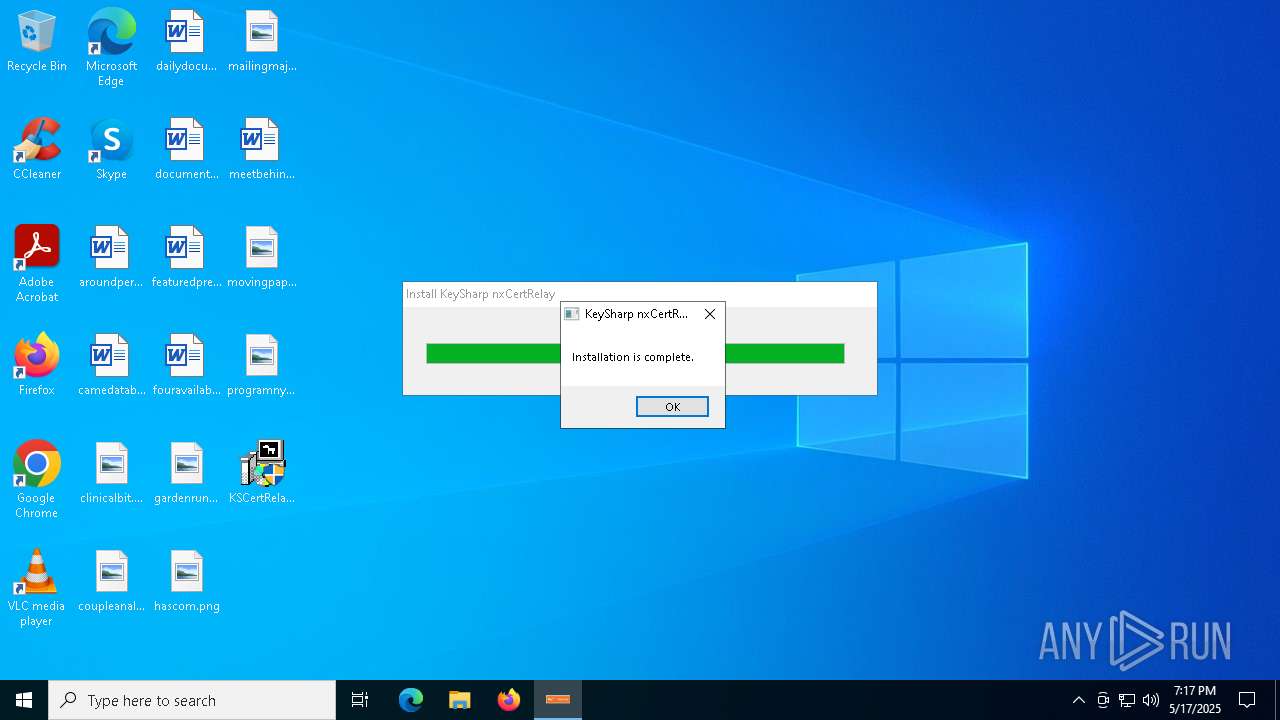The image size is (1280, 720).
Task: Select the Microsoft Edge desktop shortcut
Action: click(x=111, y=48)
